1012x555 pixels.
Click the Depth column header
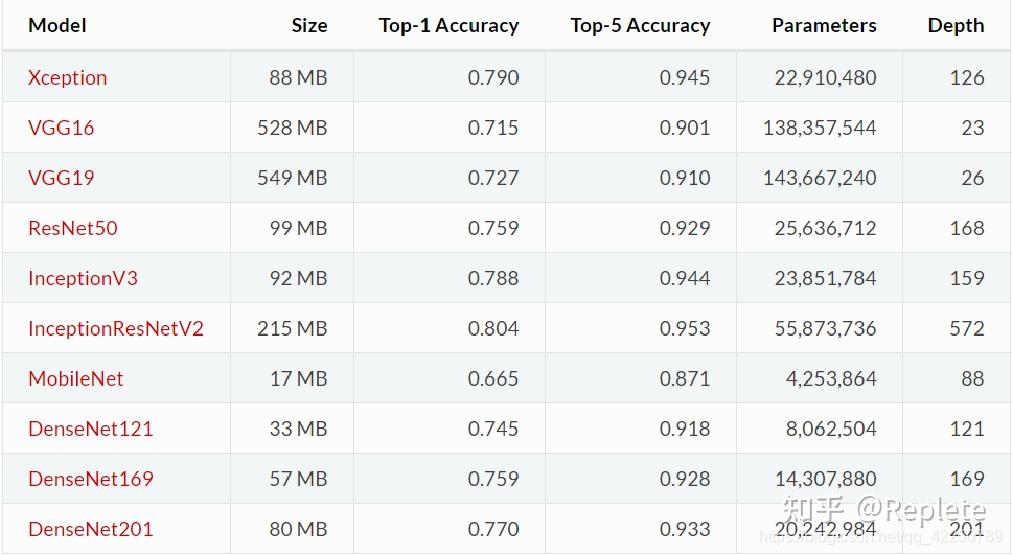click(x=956, y=25)
